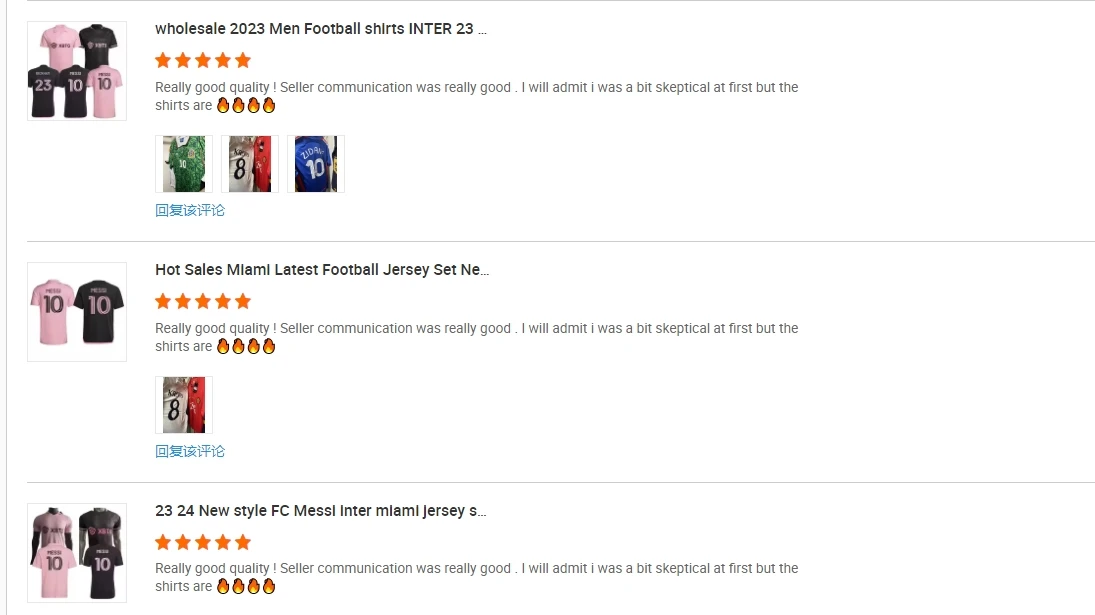This screenshot has height=615, width=1095.
Task: Click the second review's comment text
Action: pos(476,329)
